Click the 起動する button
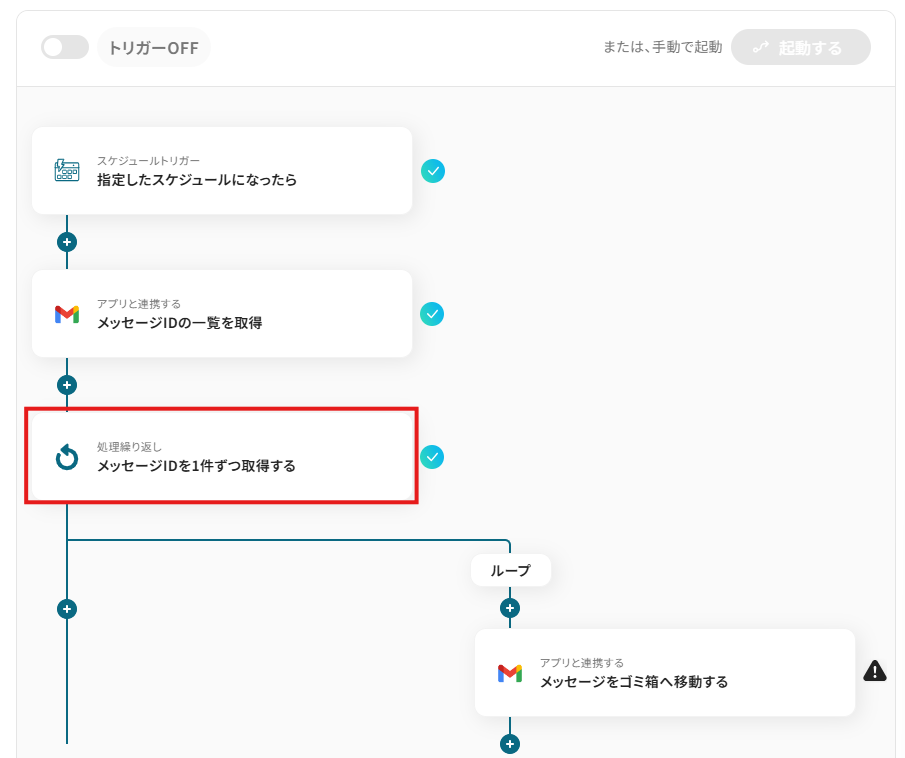The width and height of the screenshot is (905, 758). [801, 47]
